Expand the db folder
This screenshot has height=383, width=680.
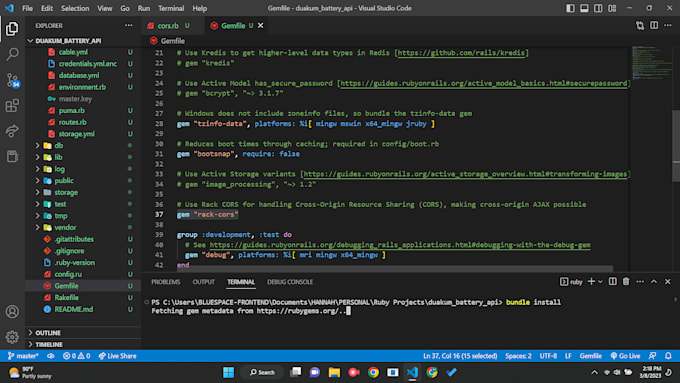pos(59,146)
